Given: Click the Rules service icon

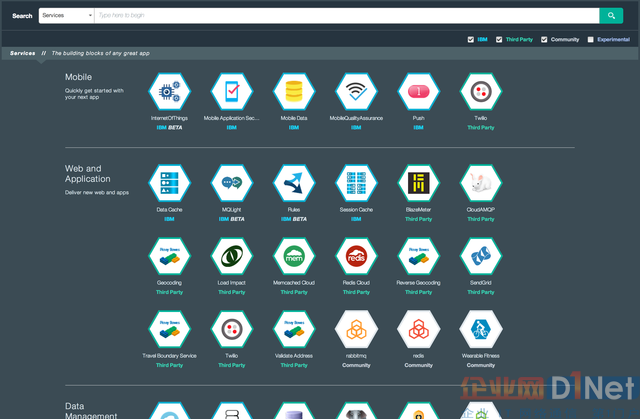Looking at the screenshot, I should pos(294,183).
